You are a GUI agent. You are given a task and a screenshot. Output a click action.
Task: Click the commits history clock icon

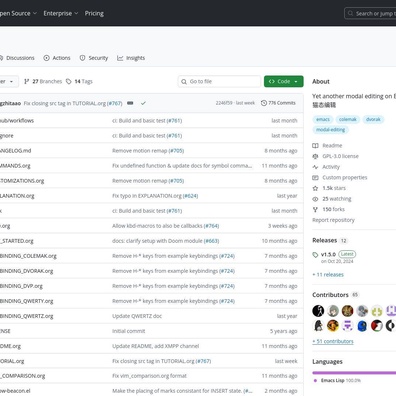264,103
